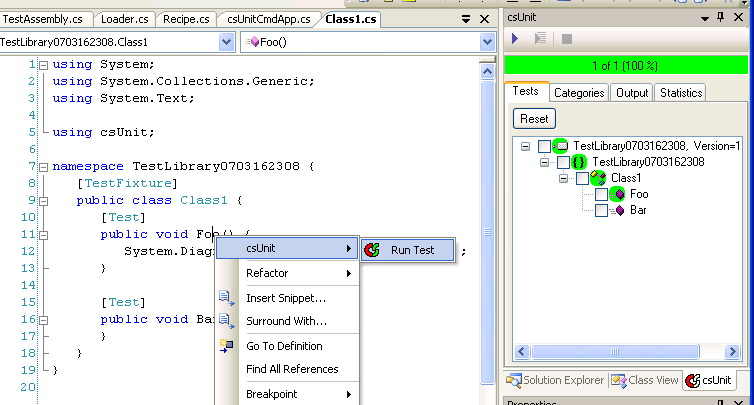Click the editor vertical scrollbar thumb
Screen dimensions: 754x405
tap(487, 232)
